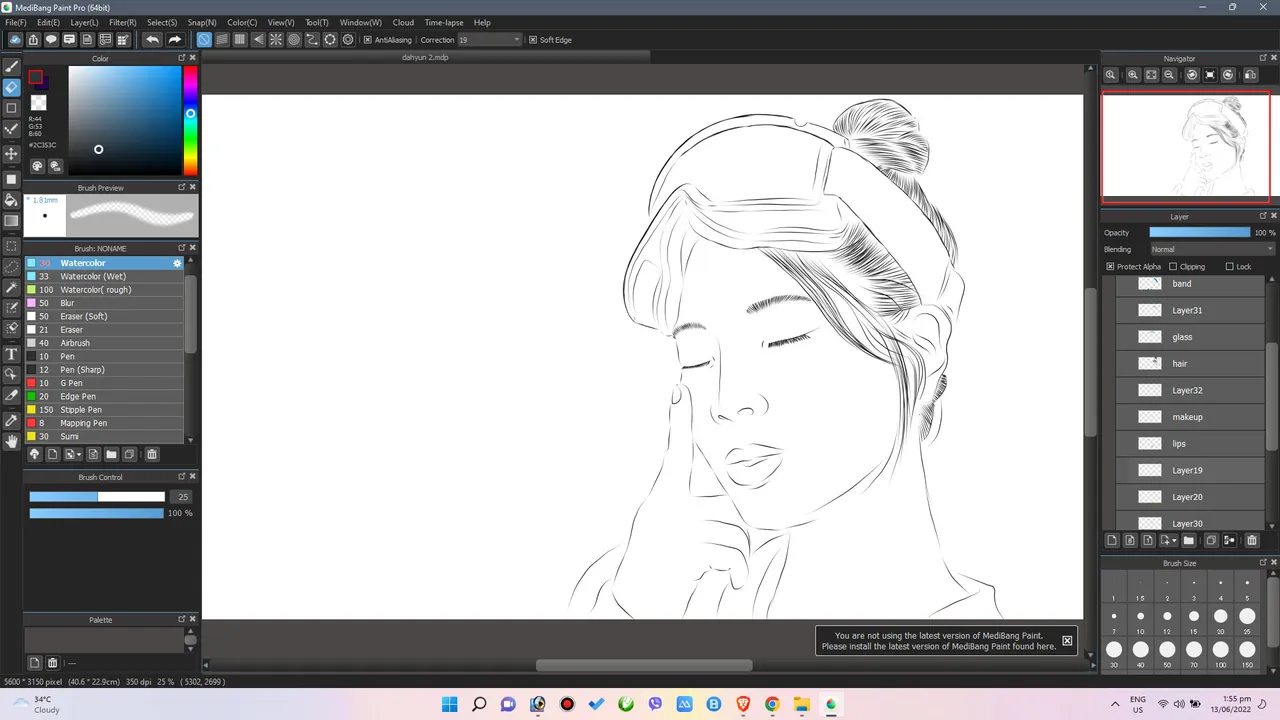Open the Time-lapse menu

(x=443, y=22)
